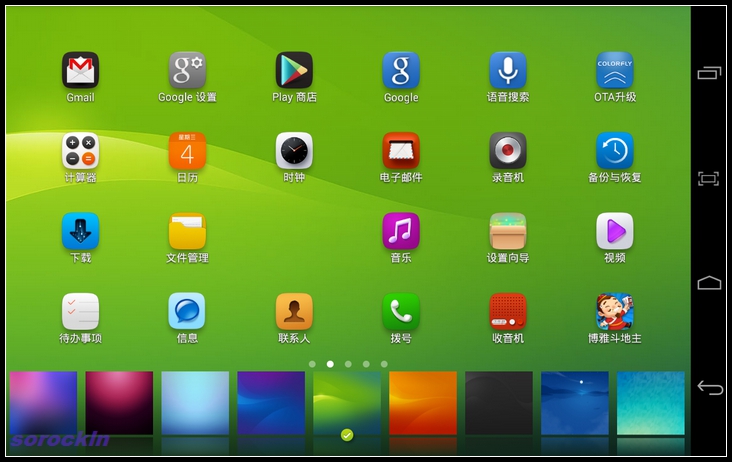Viewport: 732px width, 462px height.
Task: Launch the 设置向导 setup wizard
Action: pyautogui.click(x=508, y=231)
